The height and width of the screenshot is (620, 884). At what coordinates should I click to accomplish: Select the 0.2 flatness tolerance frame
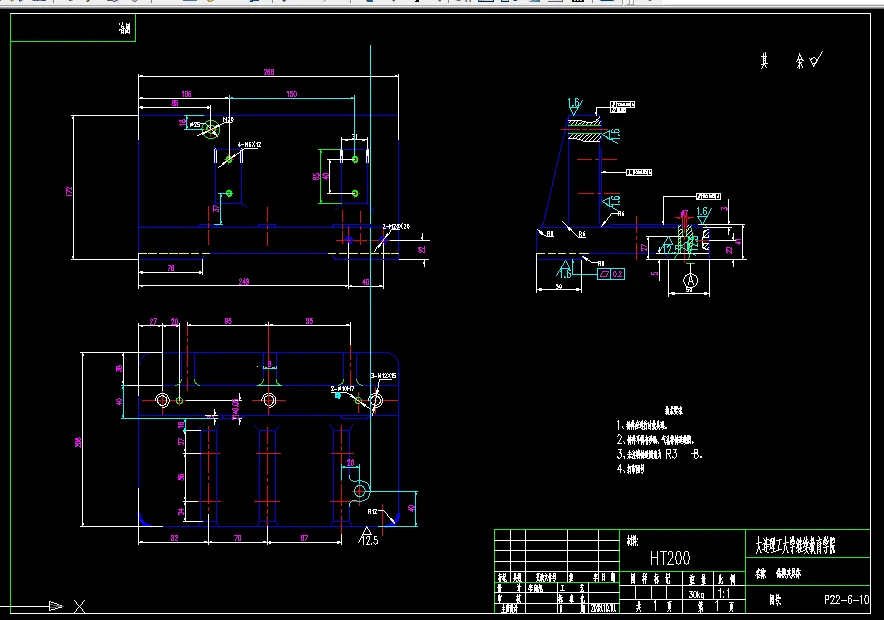tap(611, 274)
